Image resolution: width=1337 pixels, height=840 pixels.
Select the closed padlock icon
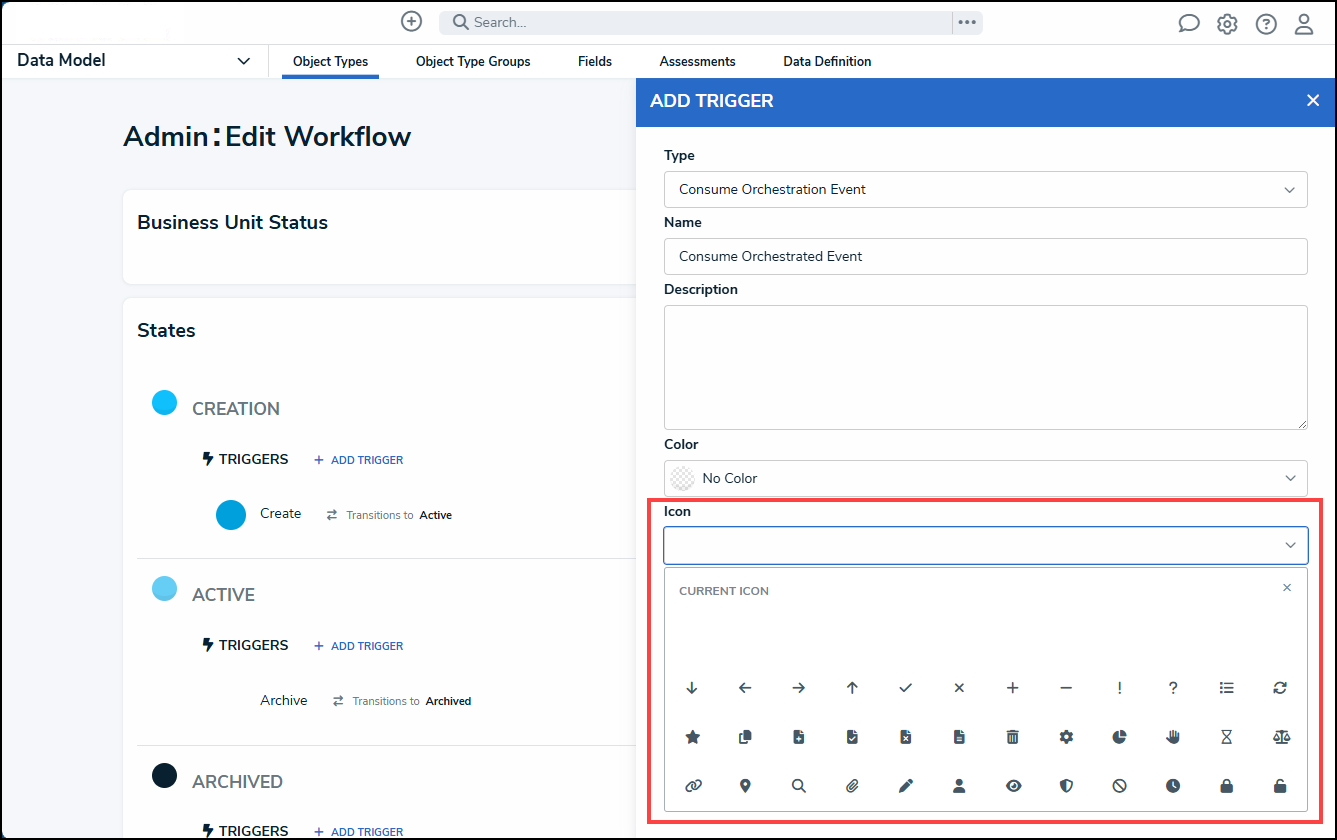point(1227,786)
